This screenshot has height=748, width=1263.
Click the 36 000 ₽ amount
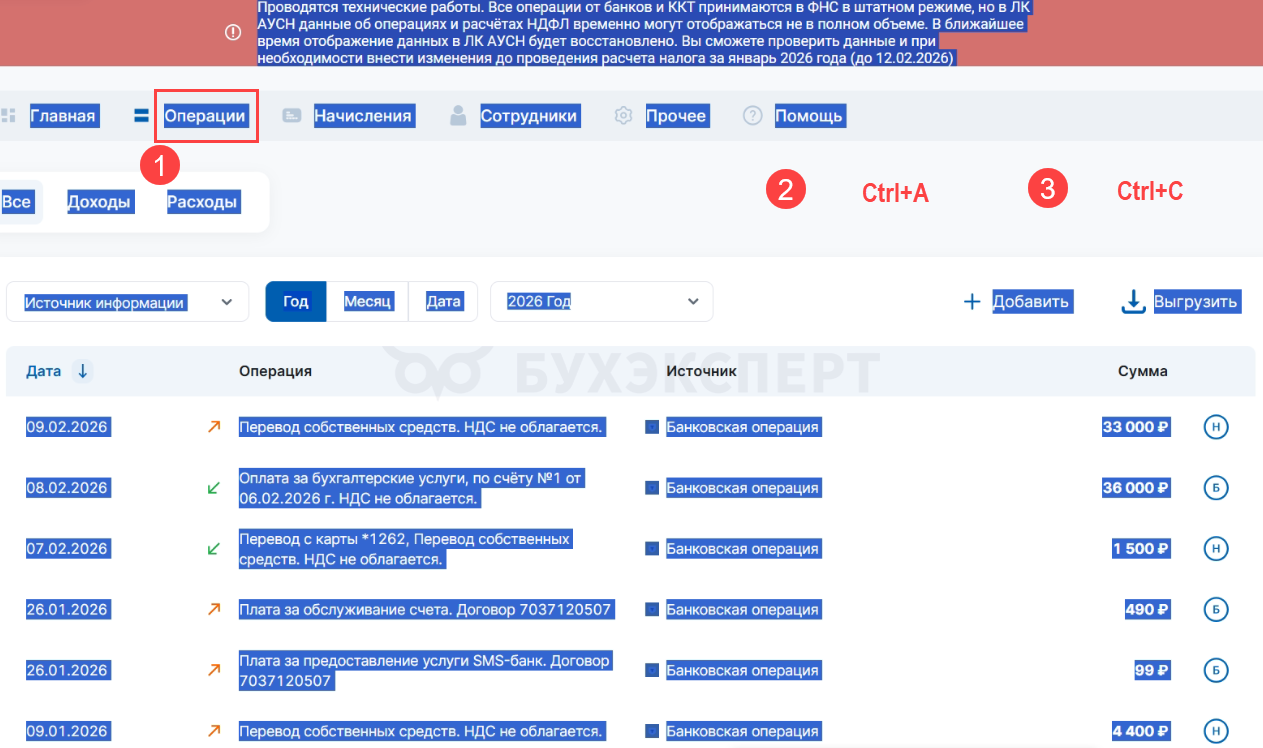click(x=1136, y=488)
